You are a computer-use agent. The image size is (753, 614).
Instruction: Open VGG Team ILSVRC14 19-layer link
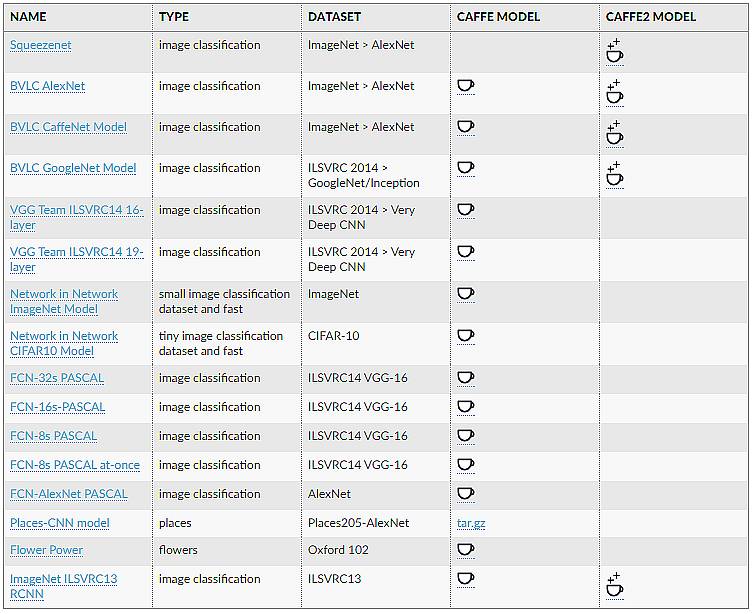pos(77,259)
